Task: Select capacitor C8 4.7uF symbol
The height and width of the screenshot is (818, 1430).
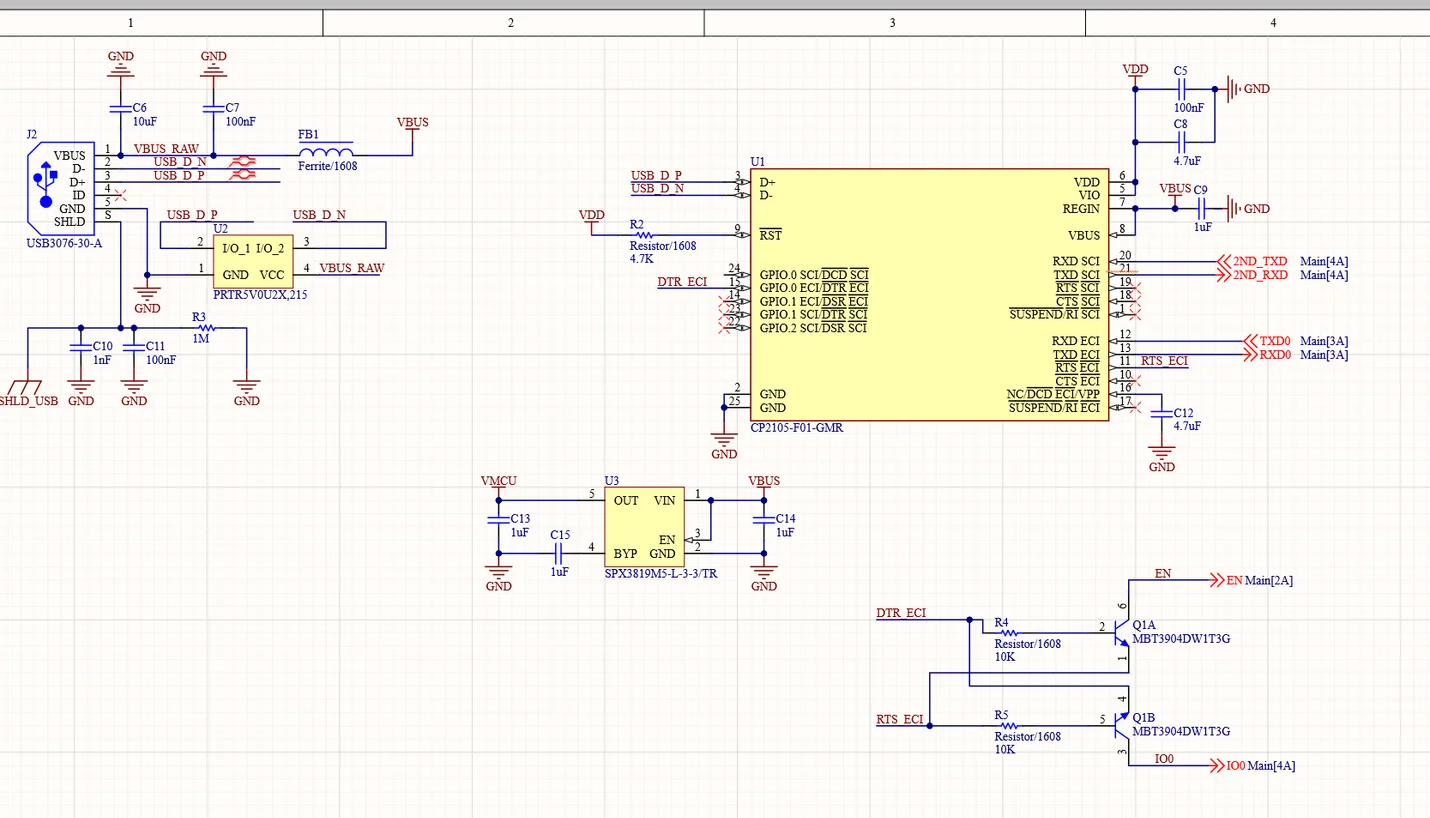Action: click(1182, 141)
